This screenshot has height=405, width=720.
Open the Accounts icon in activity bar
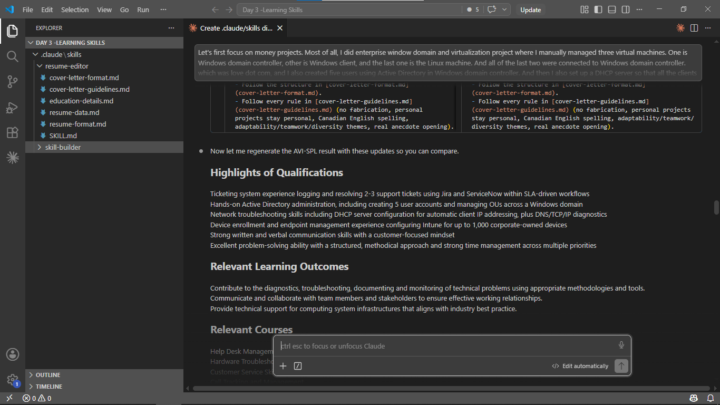coord(12,354)
